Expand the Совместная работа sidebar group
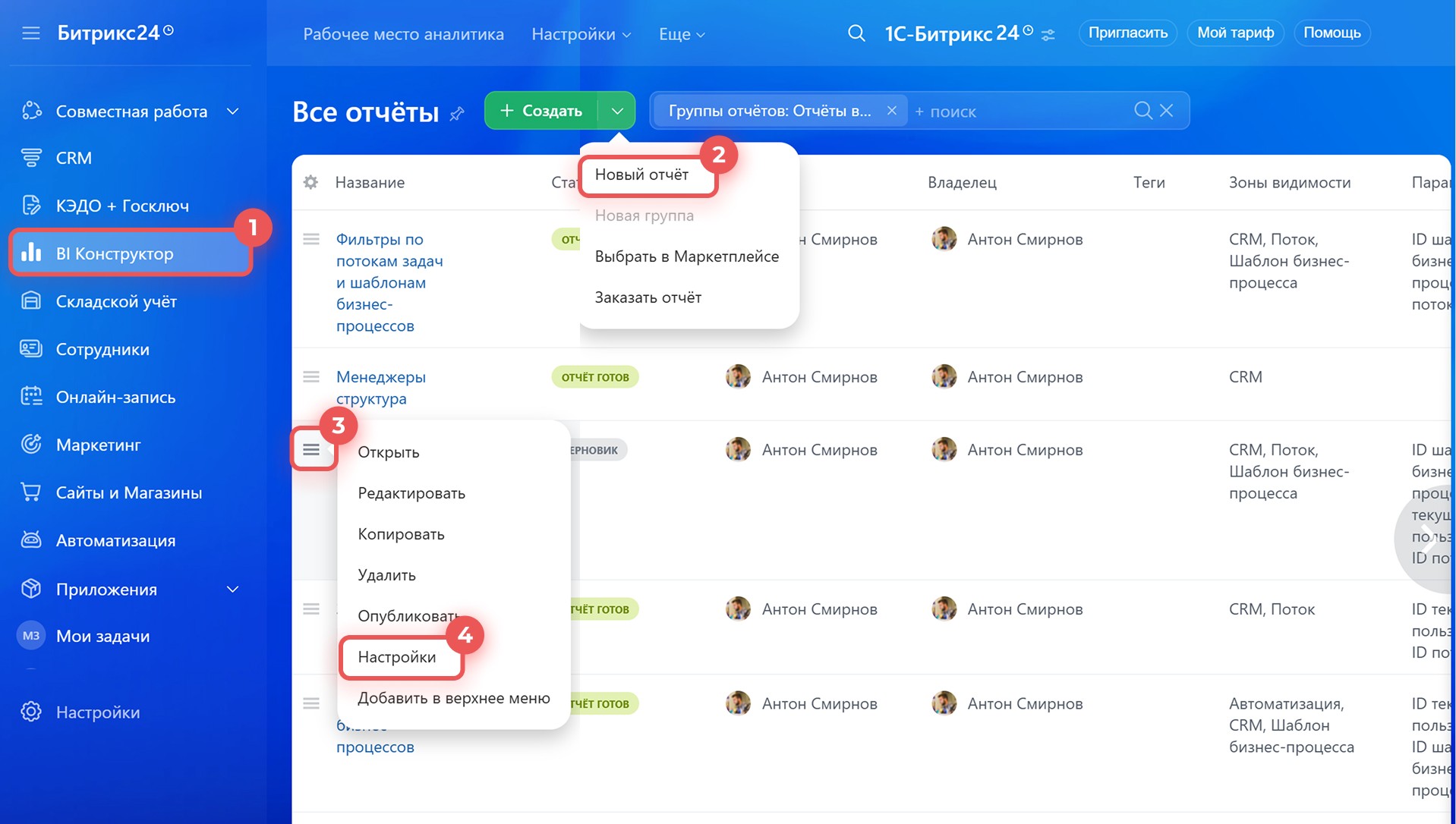The height and width of the screenshot is (824, 1456). pos(233,112)
